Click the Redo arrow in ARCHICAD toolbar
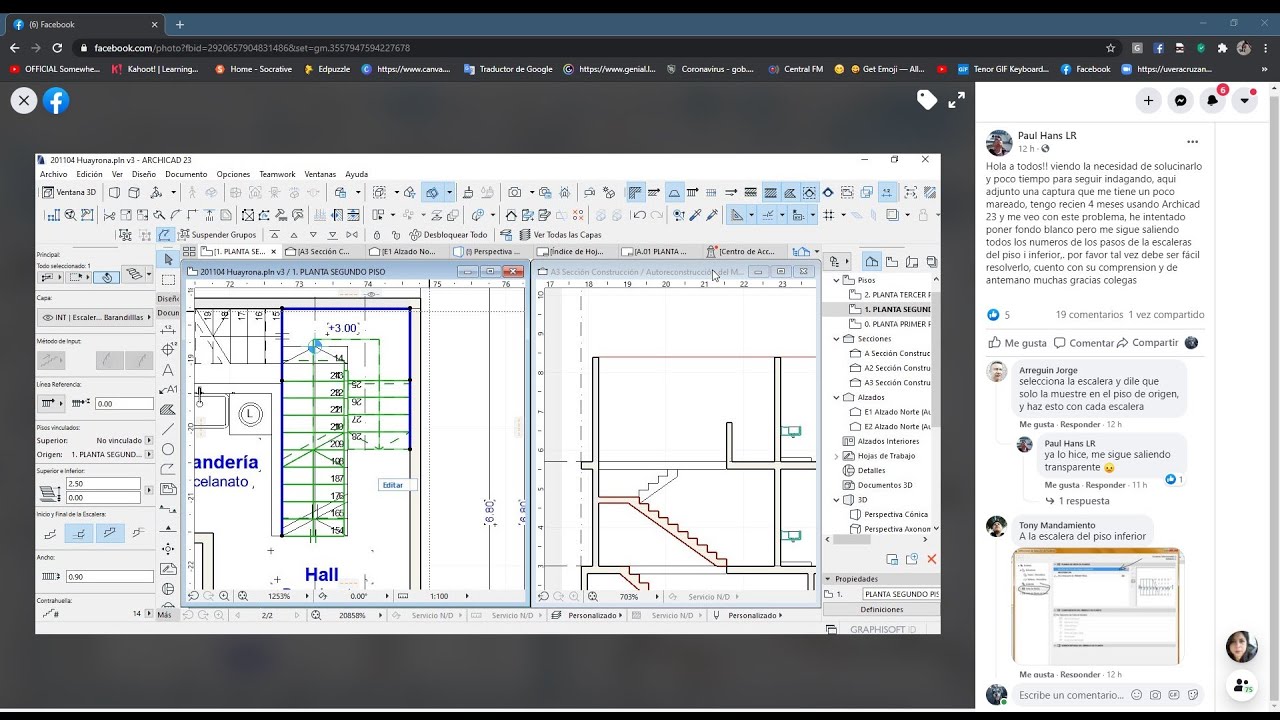 coord(656,215)
